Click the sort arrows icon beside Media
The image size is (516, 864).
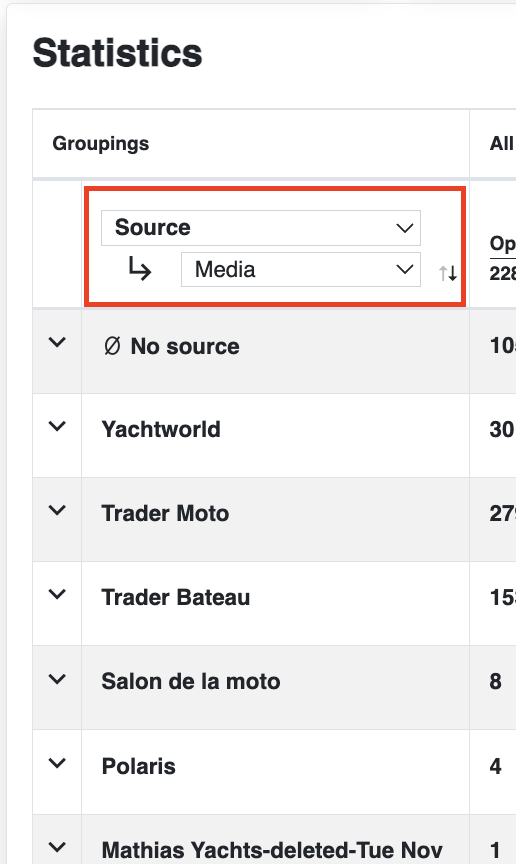pos(448,273)
